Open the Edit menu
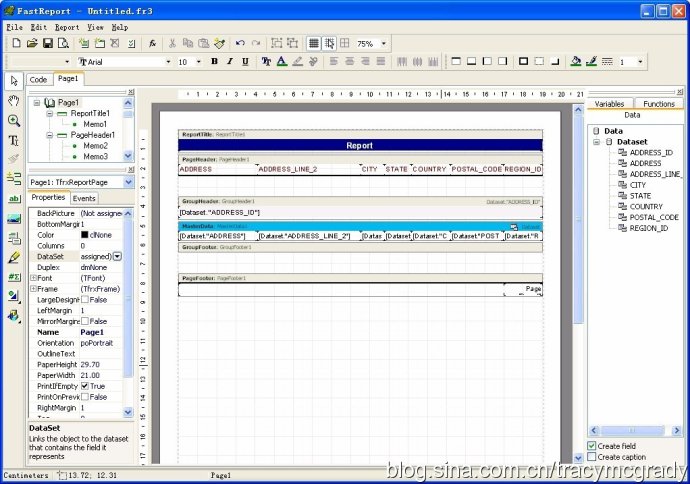Screen dimensions: 690x484 39,27
